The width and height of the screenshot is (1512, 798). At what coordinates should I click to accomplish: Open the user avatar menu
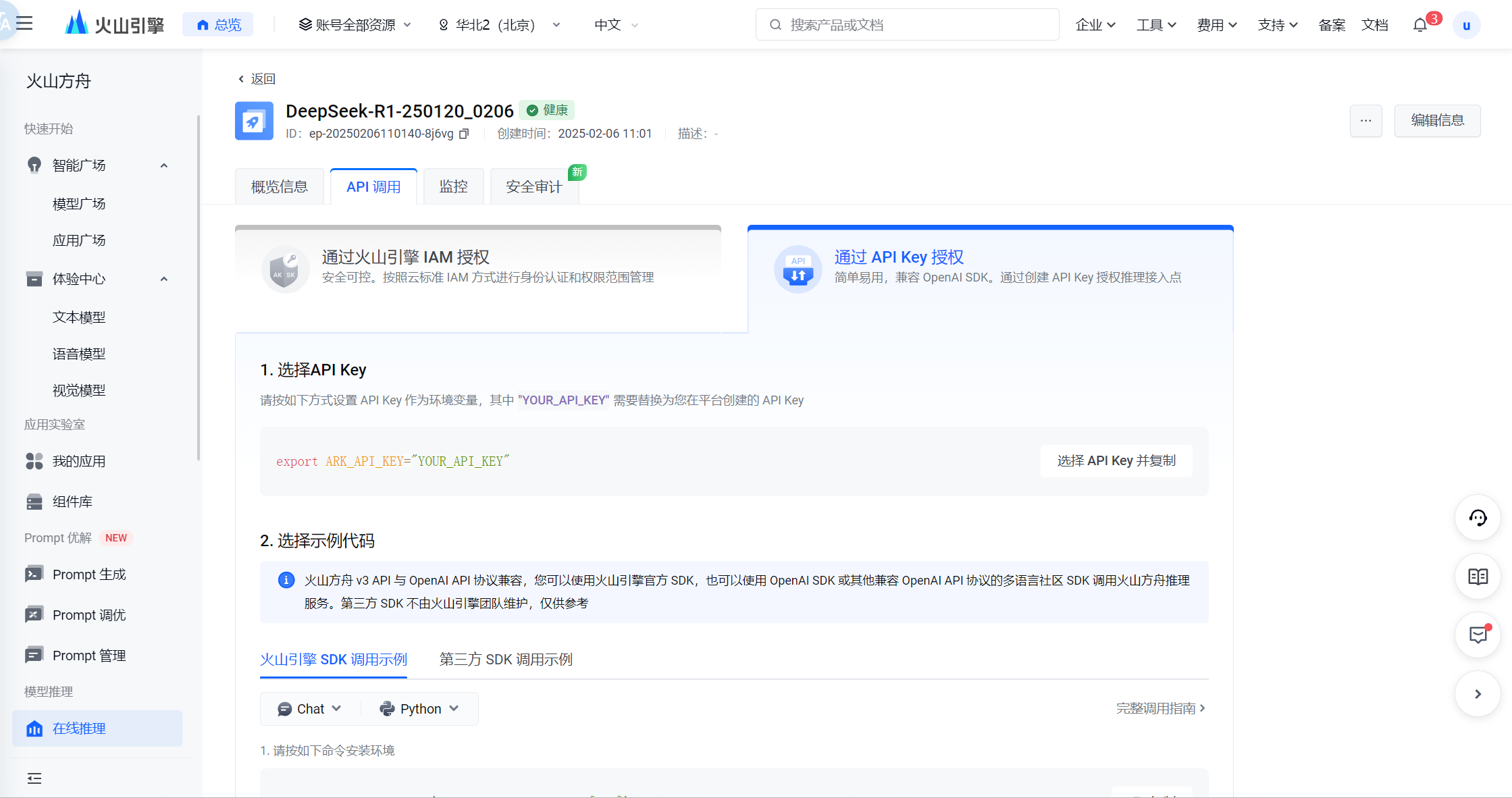coord(1466,26)
